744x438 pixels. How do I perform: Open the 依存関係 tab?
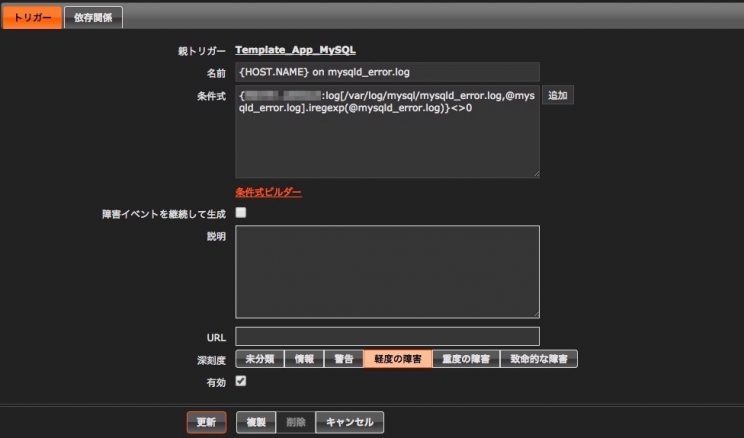pos(93,17)
